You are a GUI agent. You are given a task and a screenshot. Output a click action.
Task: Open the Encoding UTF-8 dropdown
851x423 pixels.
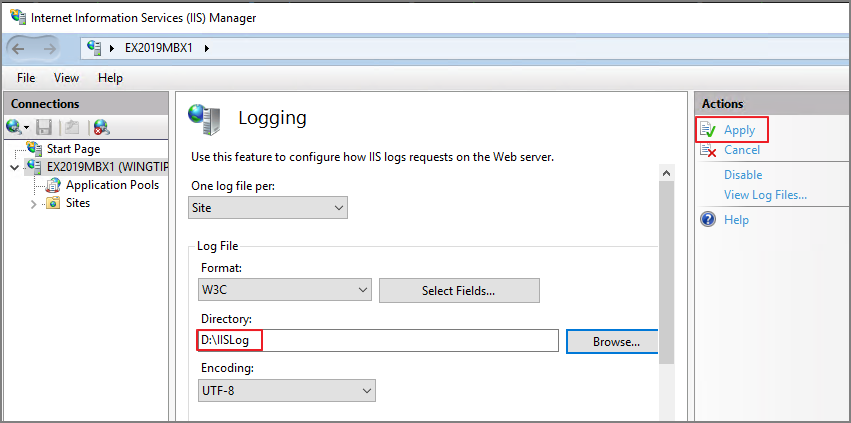(x=287, y=390)
